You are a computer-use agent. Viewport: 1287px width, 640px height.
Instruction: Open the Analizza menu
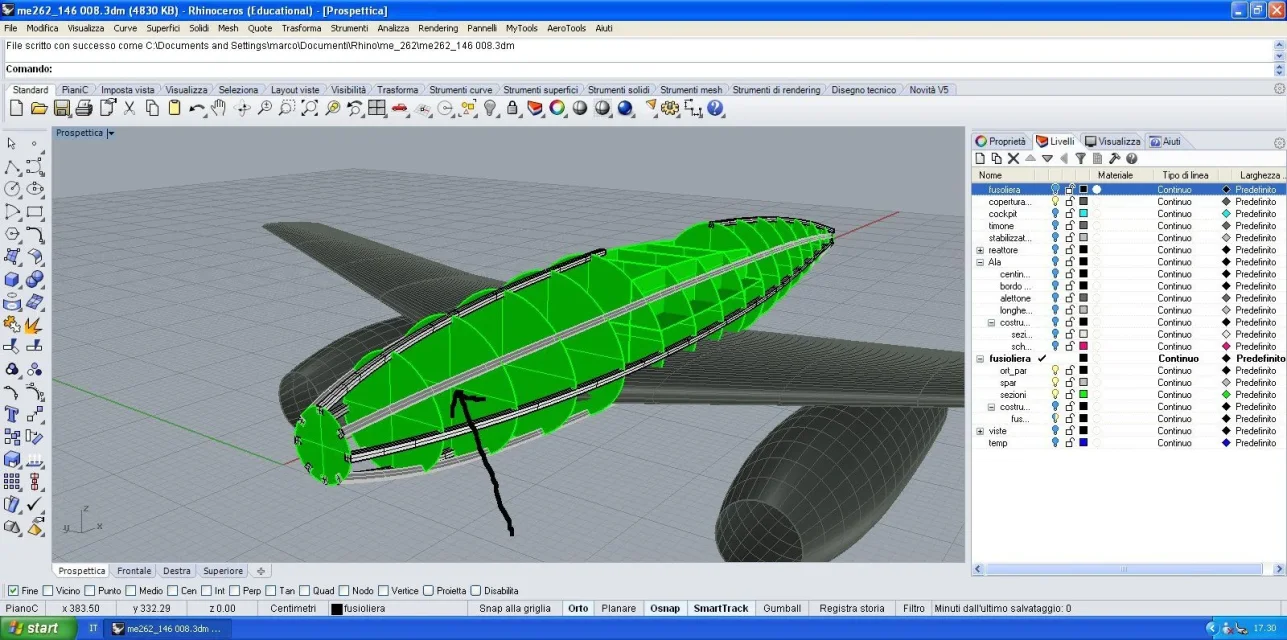pyautogui.click(x=393, y=28)
